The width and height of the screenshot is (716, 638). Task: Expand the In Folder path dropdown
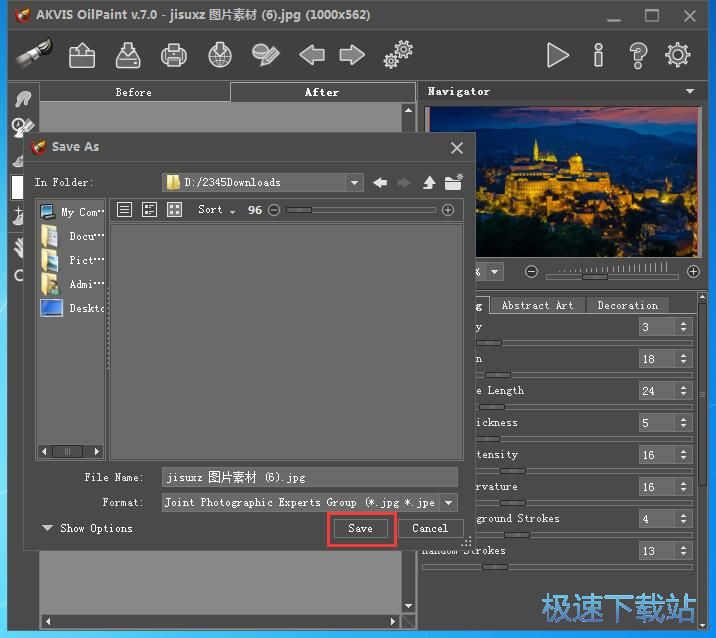pyautogui.click(x=354, y=182)
